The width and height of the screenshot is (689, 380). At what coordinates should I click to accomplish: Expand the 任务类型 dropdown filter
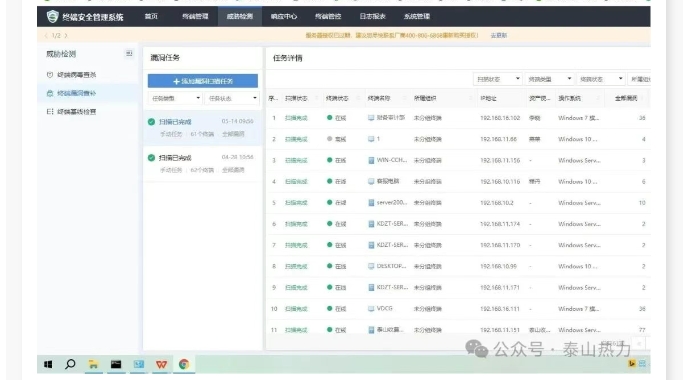pyautogui.click(x=175, y=98)
